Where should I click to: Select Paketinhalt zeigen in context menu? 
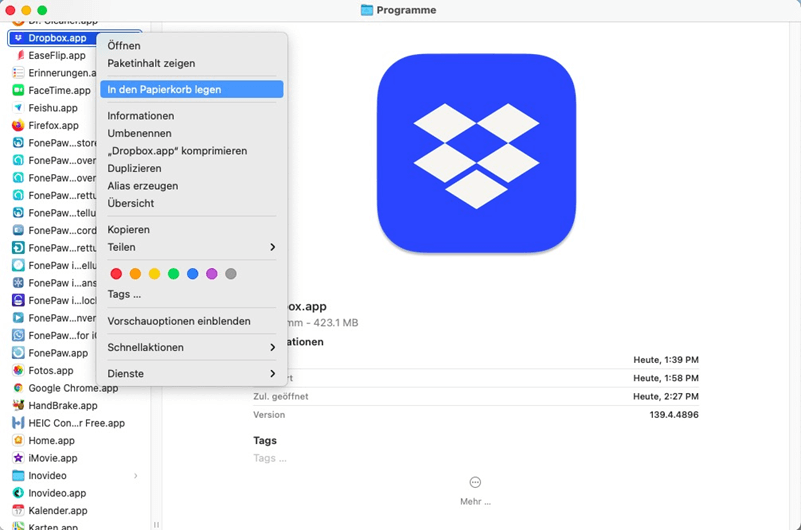tap(192, 63)
